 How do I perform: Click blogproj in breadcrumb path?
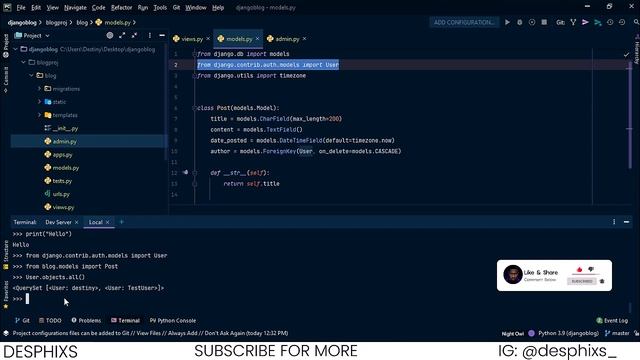(56, 22)
